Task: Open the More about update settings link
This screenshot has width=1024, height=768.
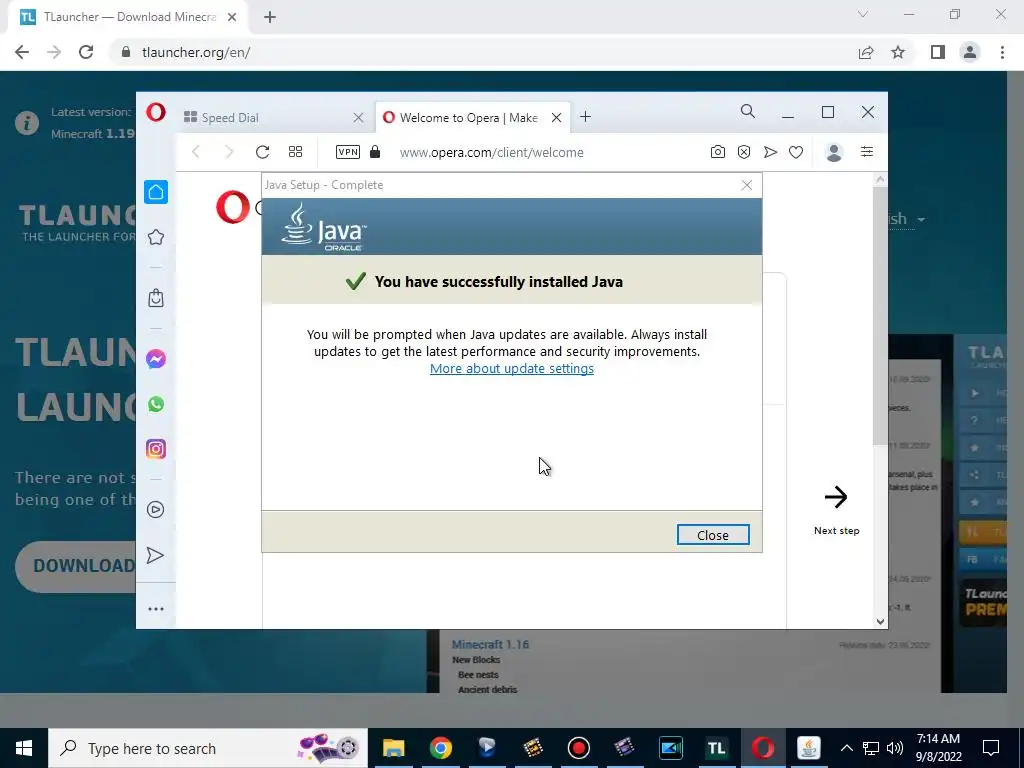Action: 511,368
